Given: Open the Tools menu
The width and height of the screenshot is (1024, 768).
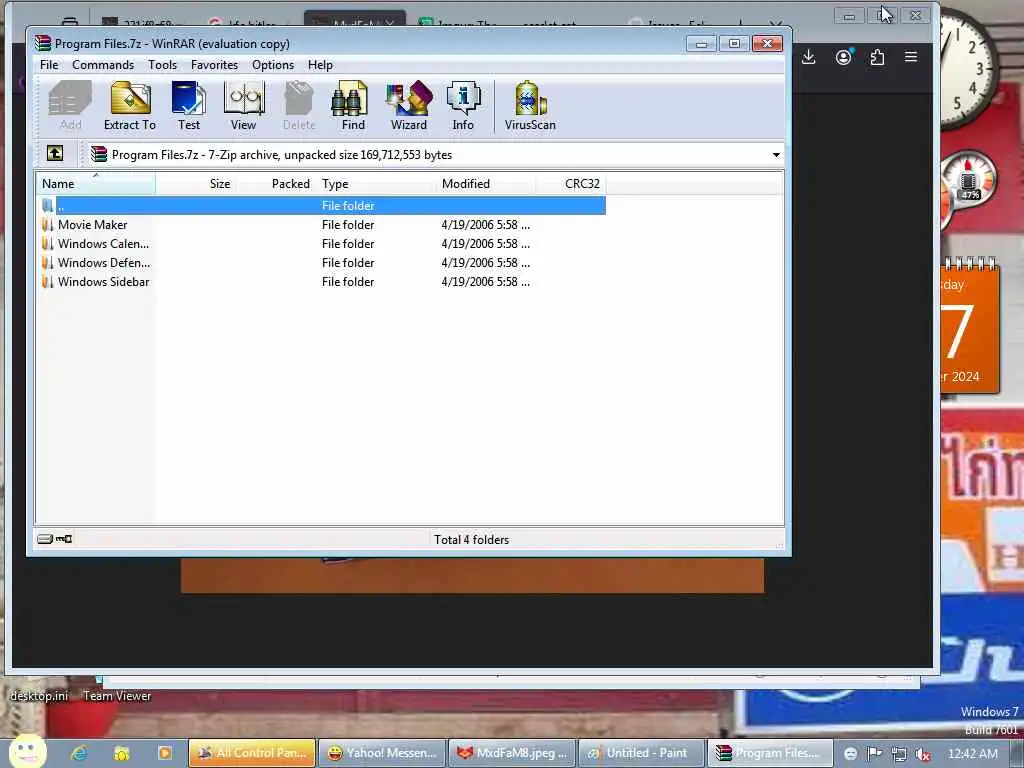Looking at the screenshot, I should 162,65.
